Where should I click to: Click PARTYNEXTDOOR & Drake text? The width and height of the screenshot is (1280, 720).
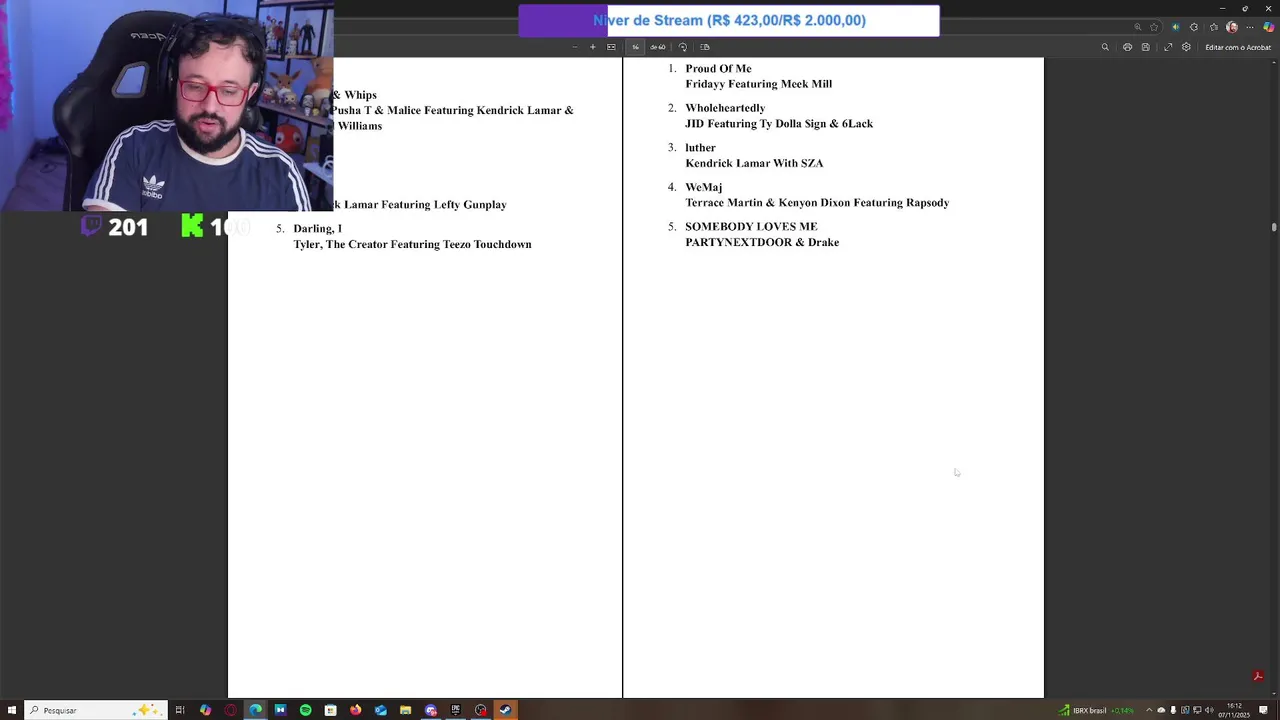coord(762,242)
